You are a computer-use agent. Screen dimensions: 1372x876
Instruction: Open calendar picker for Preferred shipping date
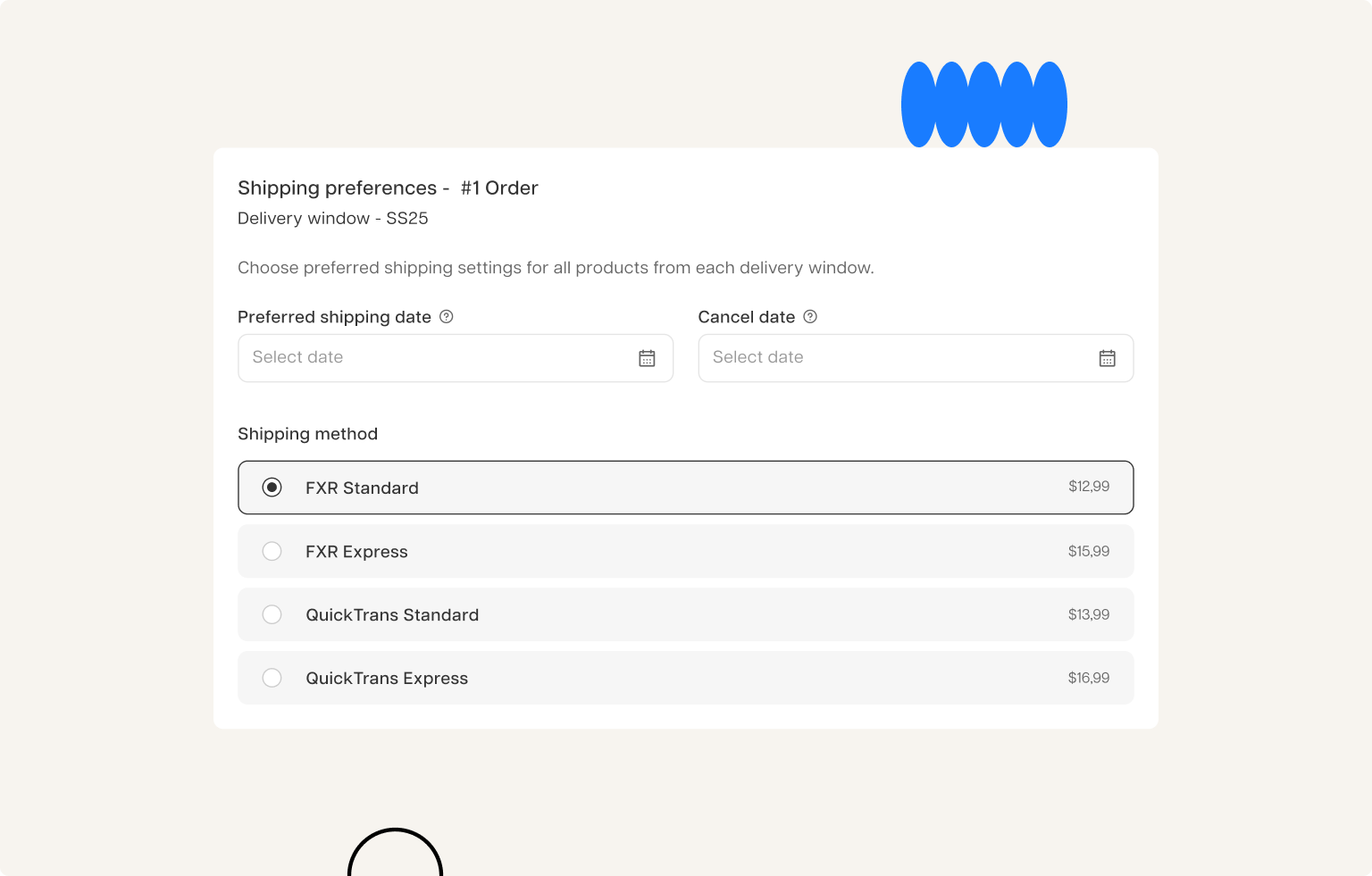click(x=647, y=358)
